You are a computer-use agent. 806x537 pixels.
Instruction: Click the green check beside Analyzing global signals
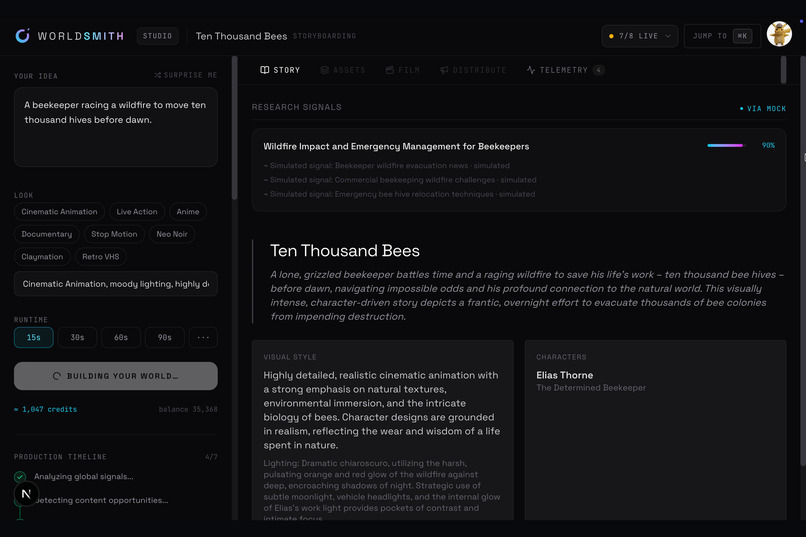tap(20, 477)
